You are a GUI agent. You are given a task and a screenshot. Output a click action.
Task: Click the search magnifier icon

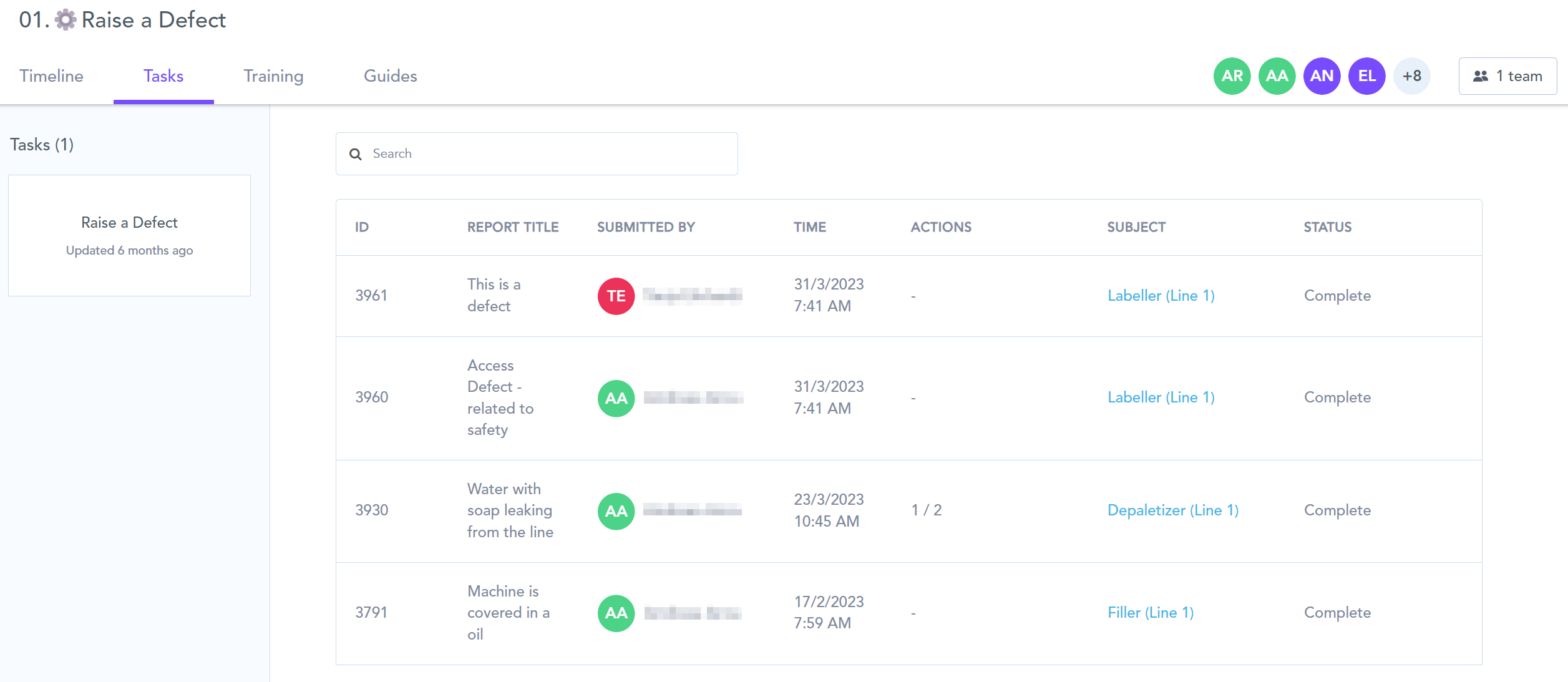coord(355,153)
